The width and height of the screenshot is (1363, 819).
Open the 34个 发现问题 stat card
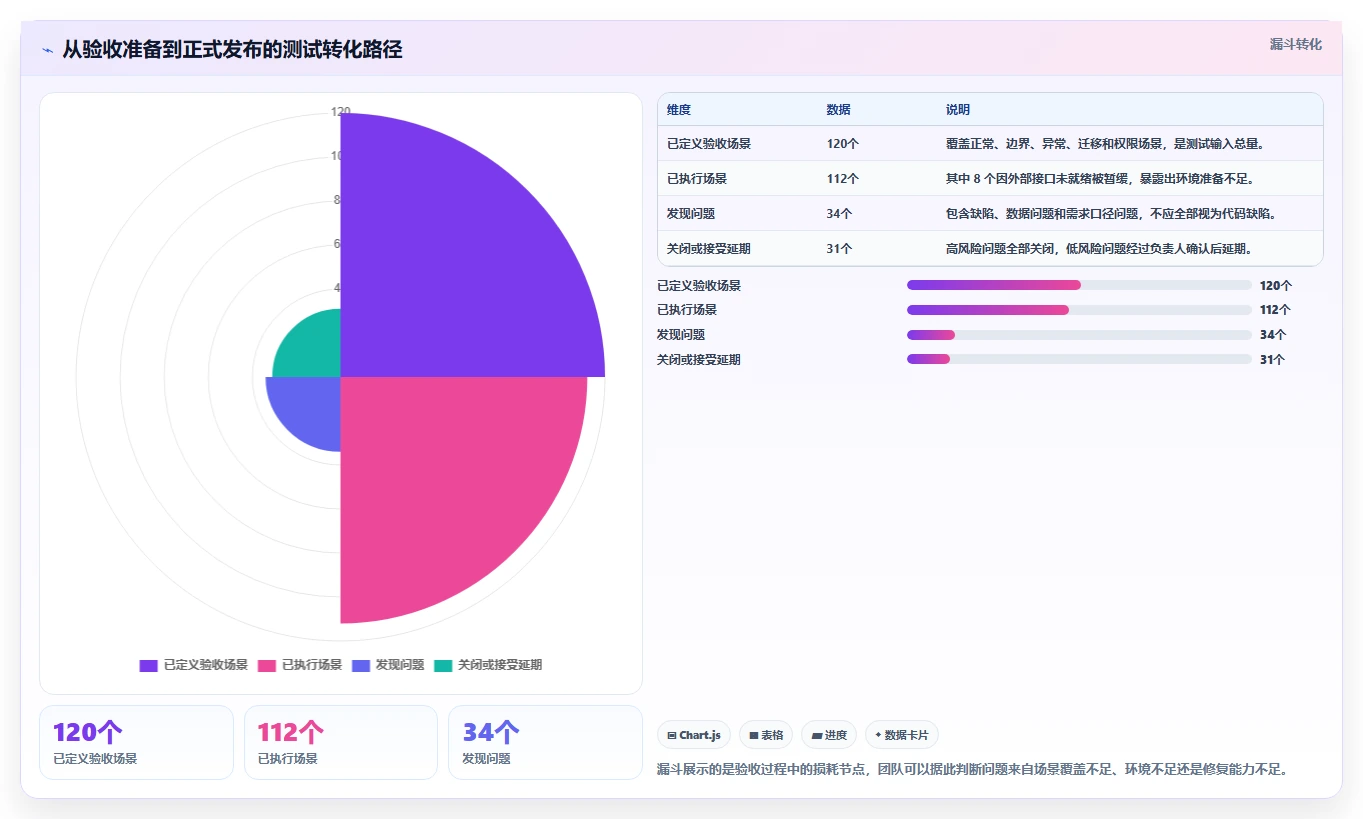point(545,742)
